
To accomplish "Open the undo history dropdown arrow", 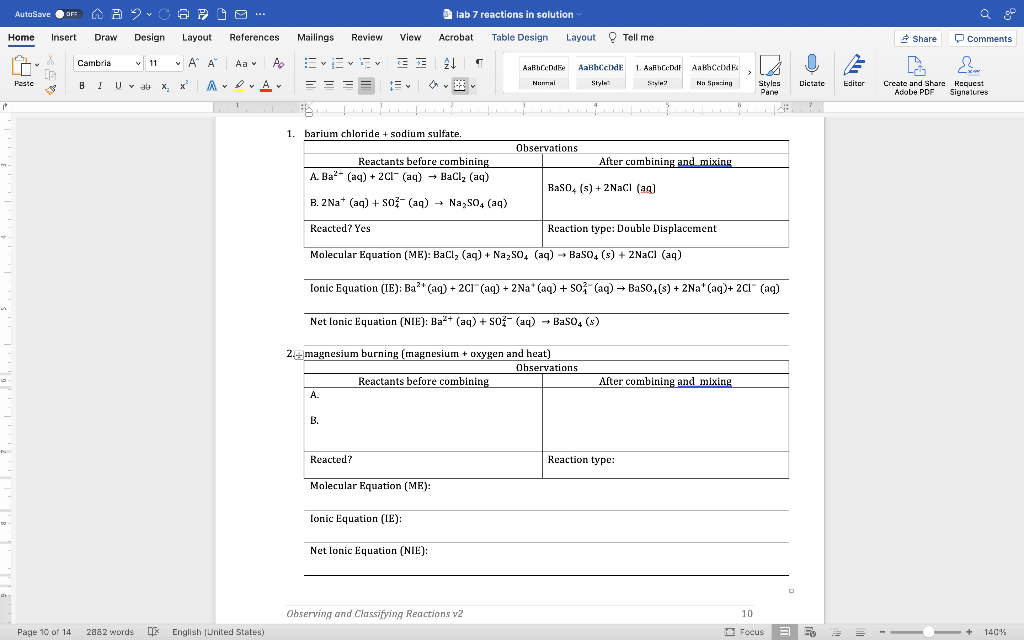I will (150, 14).
